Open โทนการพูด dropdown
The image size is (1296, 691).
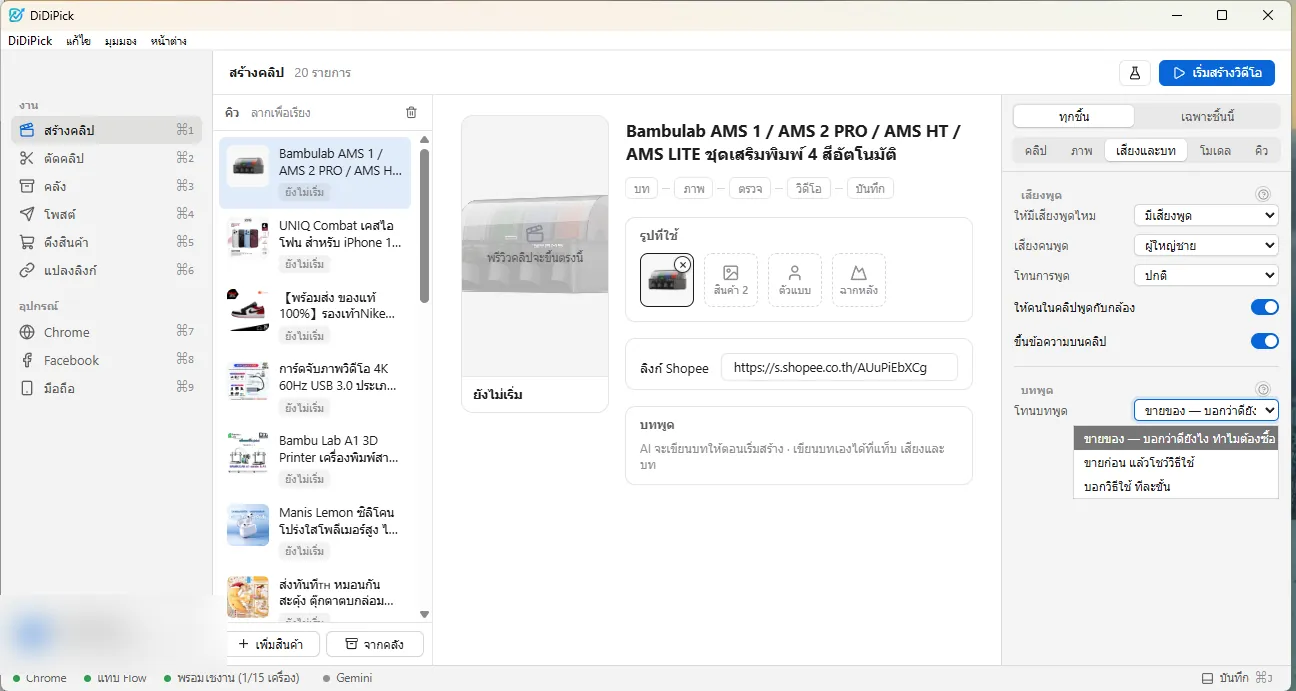[x=1207, y=275]
